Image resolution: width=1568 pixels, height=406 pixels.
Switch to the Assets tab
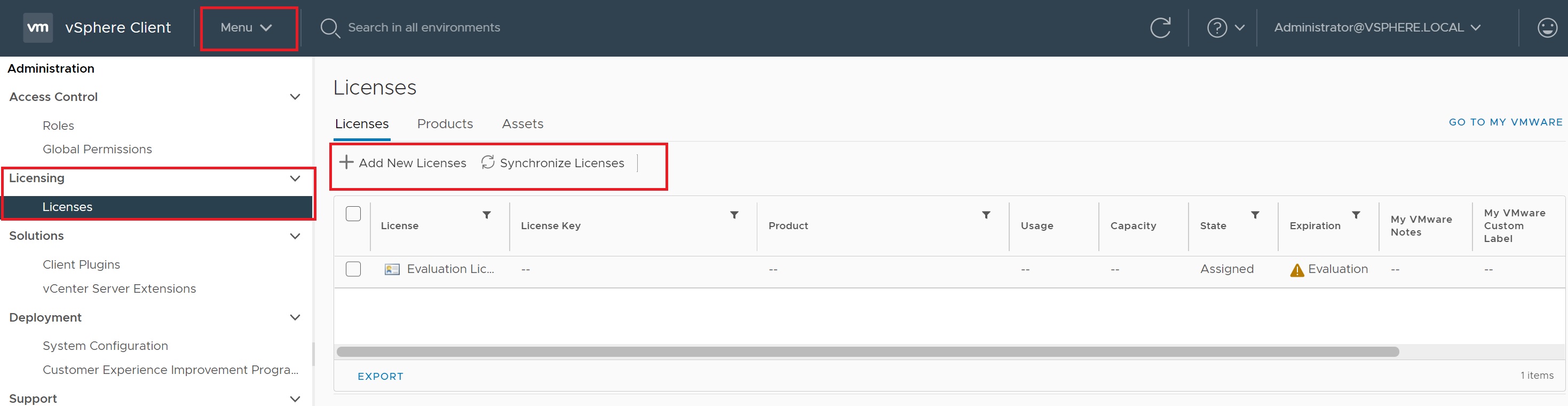(522, 124)
